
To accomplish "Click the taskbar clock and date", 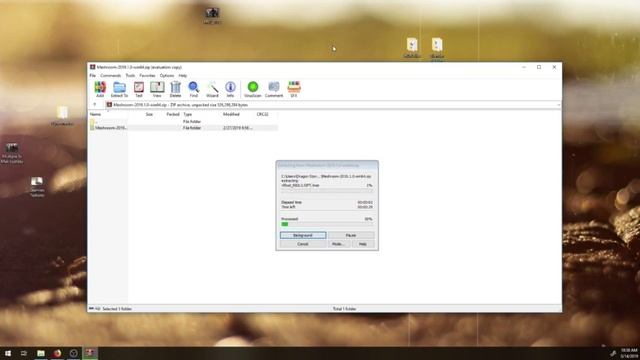I will pyautogui.click(x=629, y=353).
